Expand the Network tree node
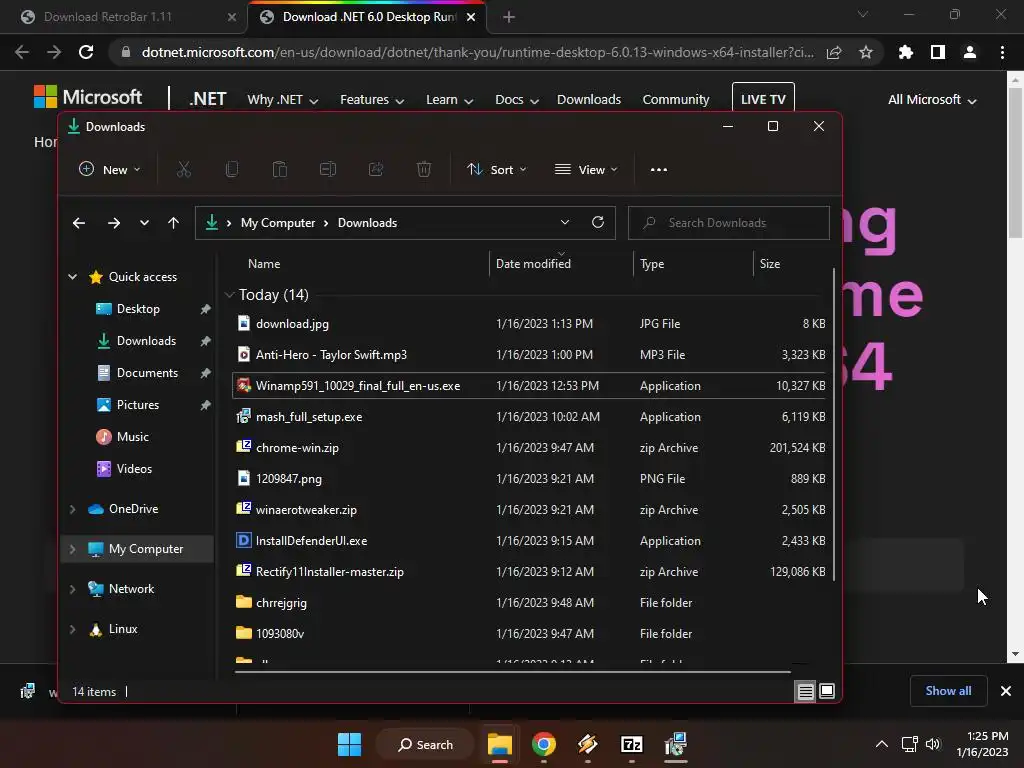Image resolution: width=1024 pixels, height=768 pixels. [72, 589]
